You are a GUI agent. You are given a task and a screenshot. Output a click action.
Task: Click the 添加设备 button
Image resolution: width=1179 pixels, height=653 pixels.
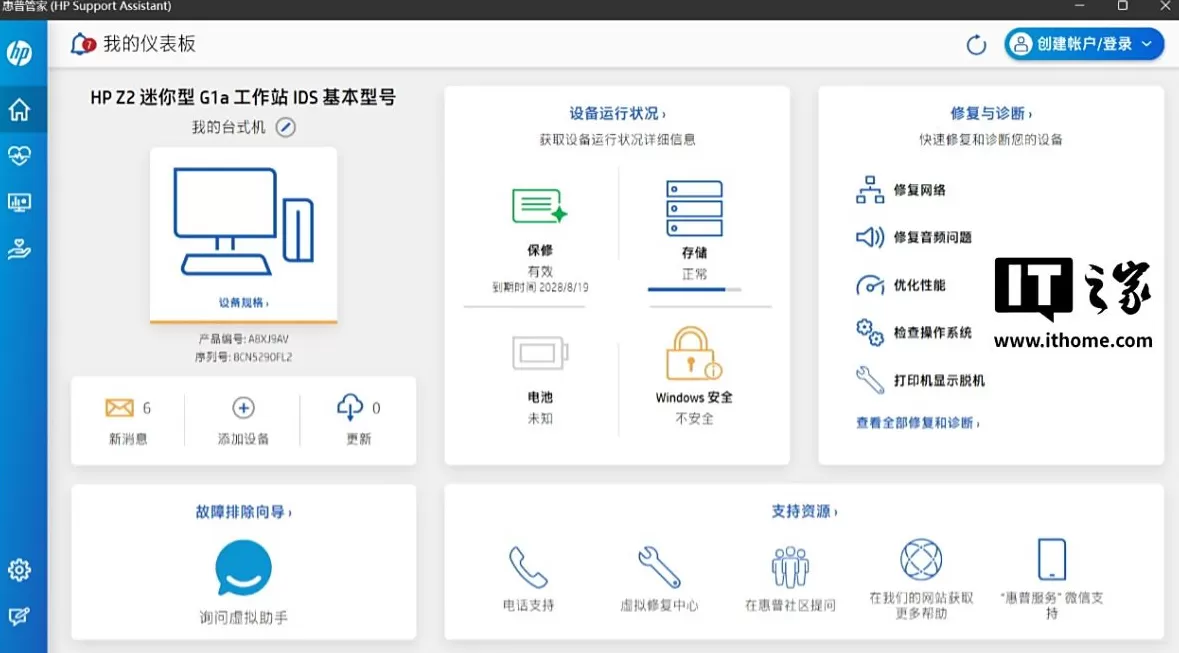(x=243, y=420)
